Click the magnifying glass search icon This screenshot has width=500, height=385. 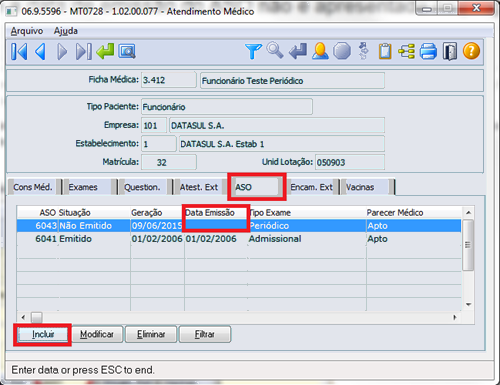coord(275,51)
